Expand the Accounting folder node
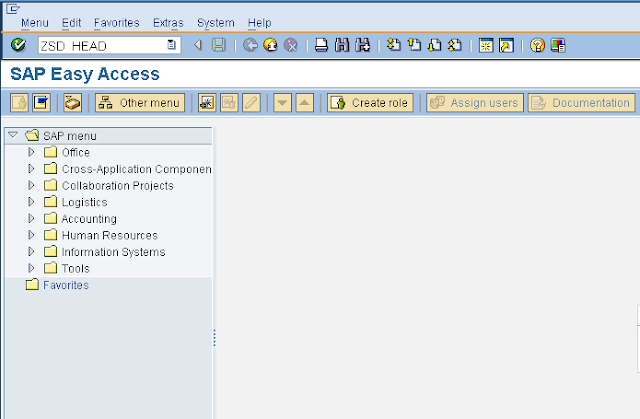The height and width of the screenshot is (419, 640). 31,218
